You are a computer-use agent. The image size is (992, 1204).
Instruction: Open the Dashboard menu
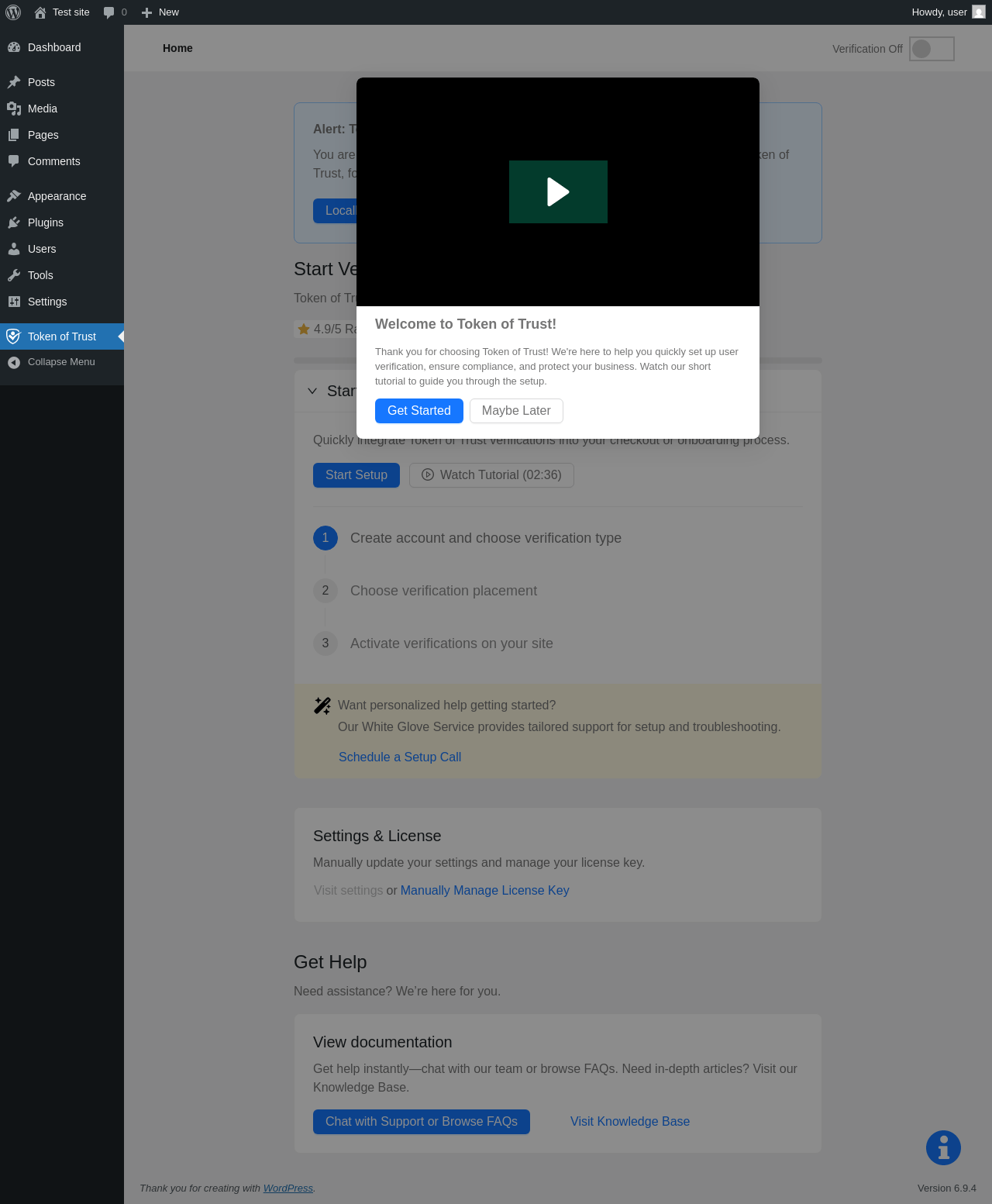click(x=62, y=47)
